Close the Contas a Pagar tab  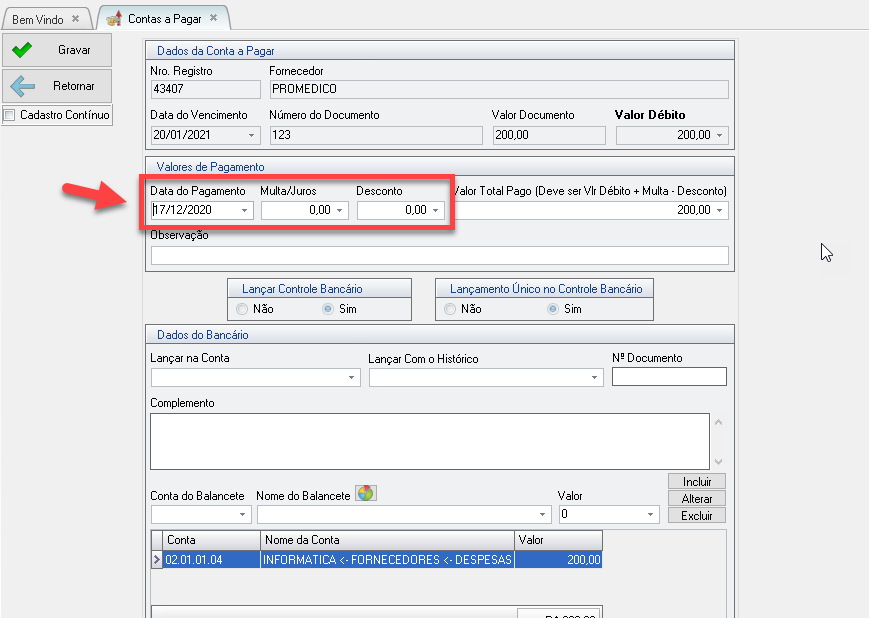[x=213, y=18]
